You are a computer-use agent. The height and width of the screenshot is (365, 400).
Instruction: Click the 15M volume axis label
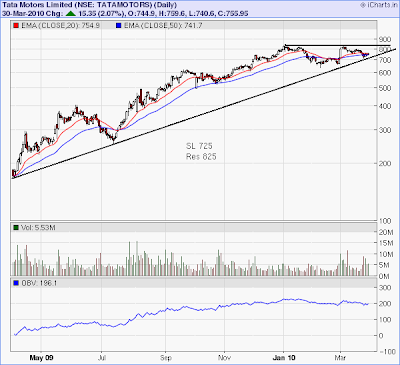[x=386, y=243]
